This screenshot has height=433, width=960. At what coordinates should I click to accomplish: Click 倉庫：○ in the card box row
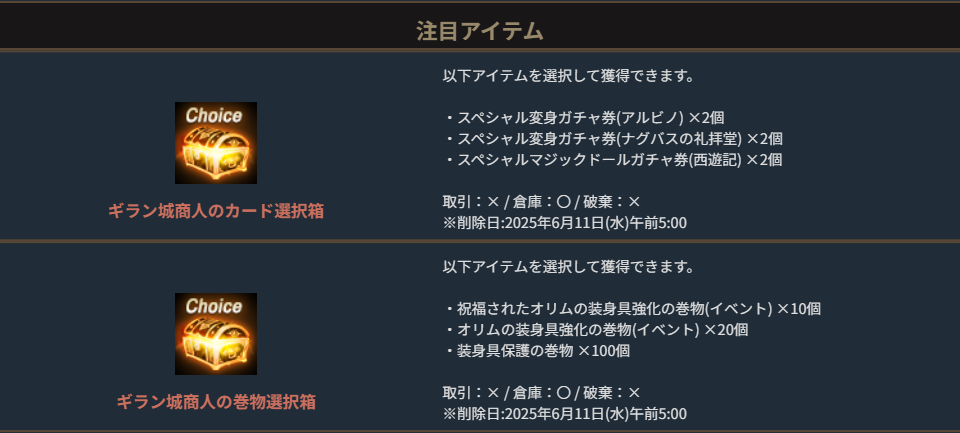coord(541,201)
